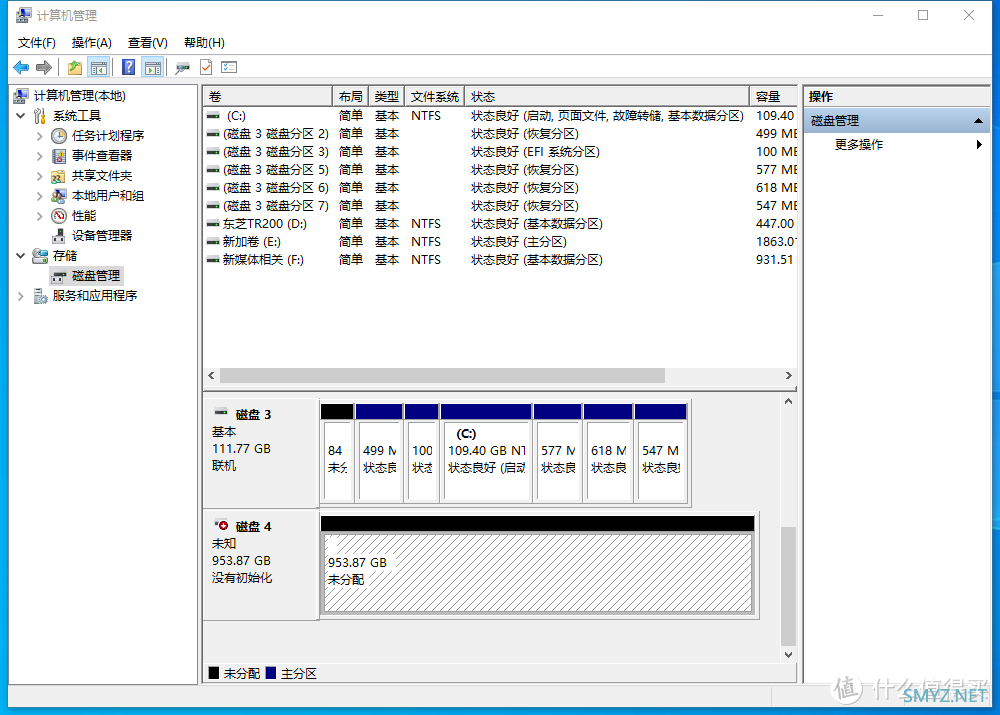Toggle the show/hide action pane icon
Image resolution: width=1000 pixels, height=715 pixels.
tap(153, 67)
